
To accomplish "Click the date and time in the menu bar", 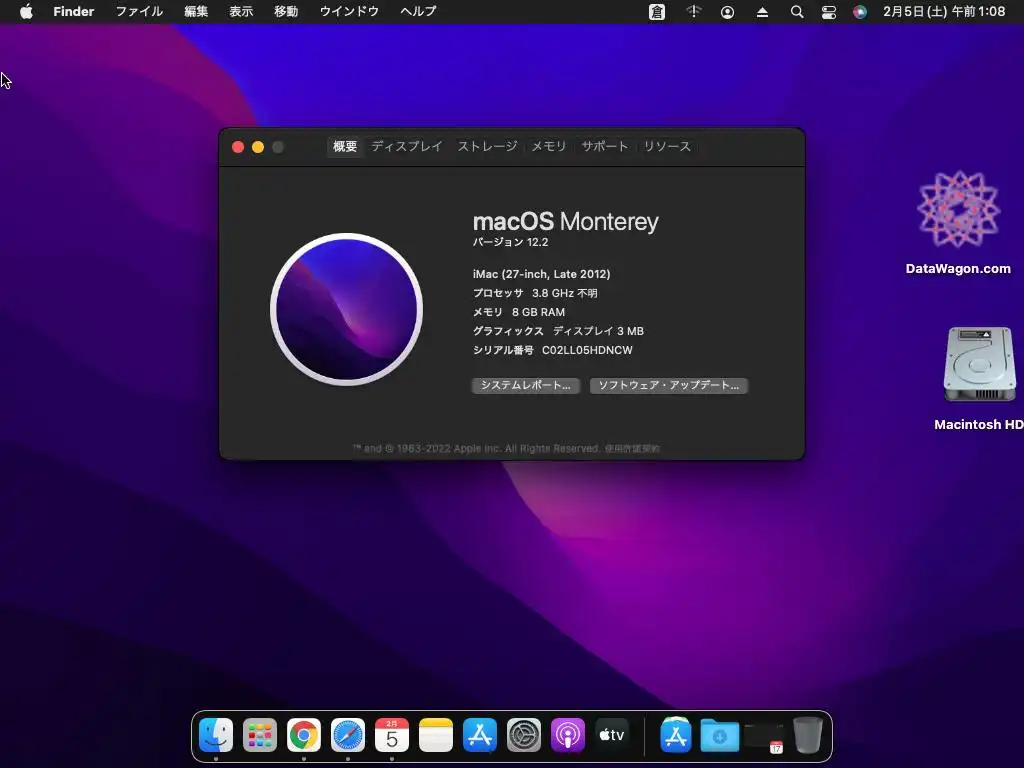I will coord(944,11).
